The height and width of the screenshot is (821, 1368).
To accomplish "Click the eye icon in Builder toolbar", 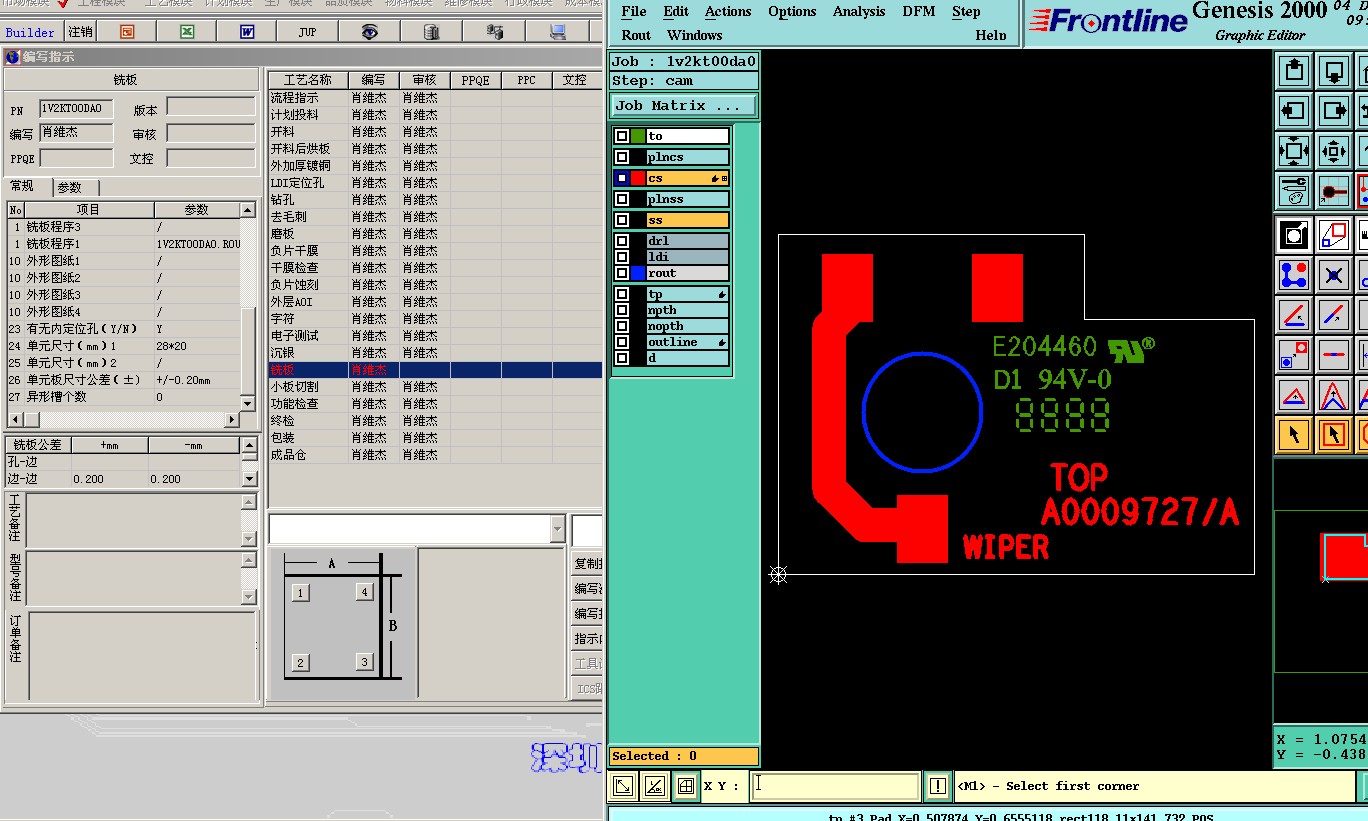I will (370, 32).
